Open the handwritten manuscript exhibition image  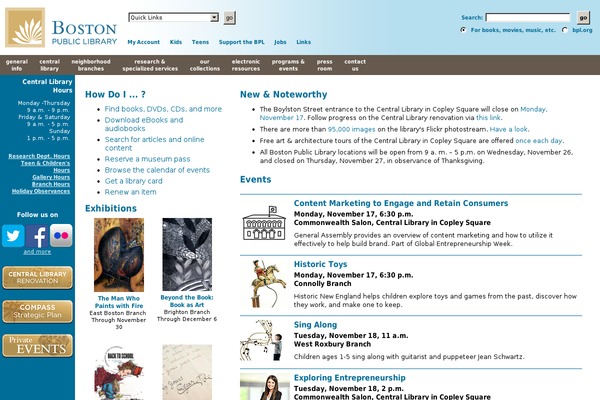pos(187,372)
